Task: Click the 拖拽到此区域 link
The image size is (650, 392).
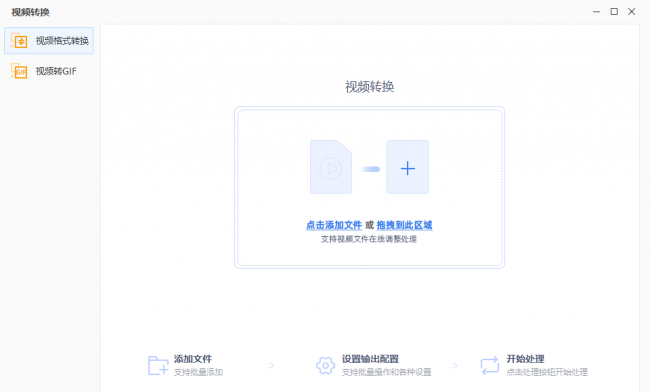Action: coord(405,225)
